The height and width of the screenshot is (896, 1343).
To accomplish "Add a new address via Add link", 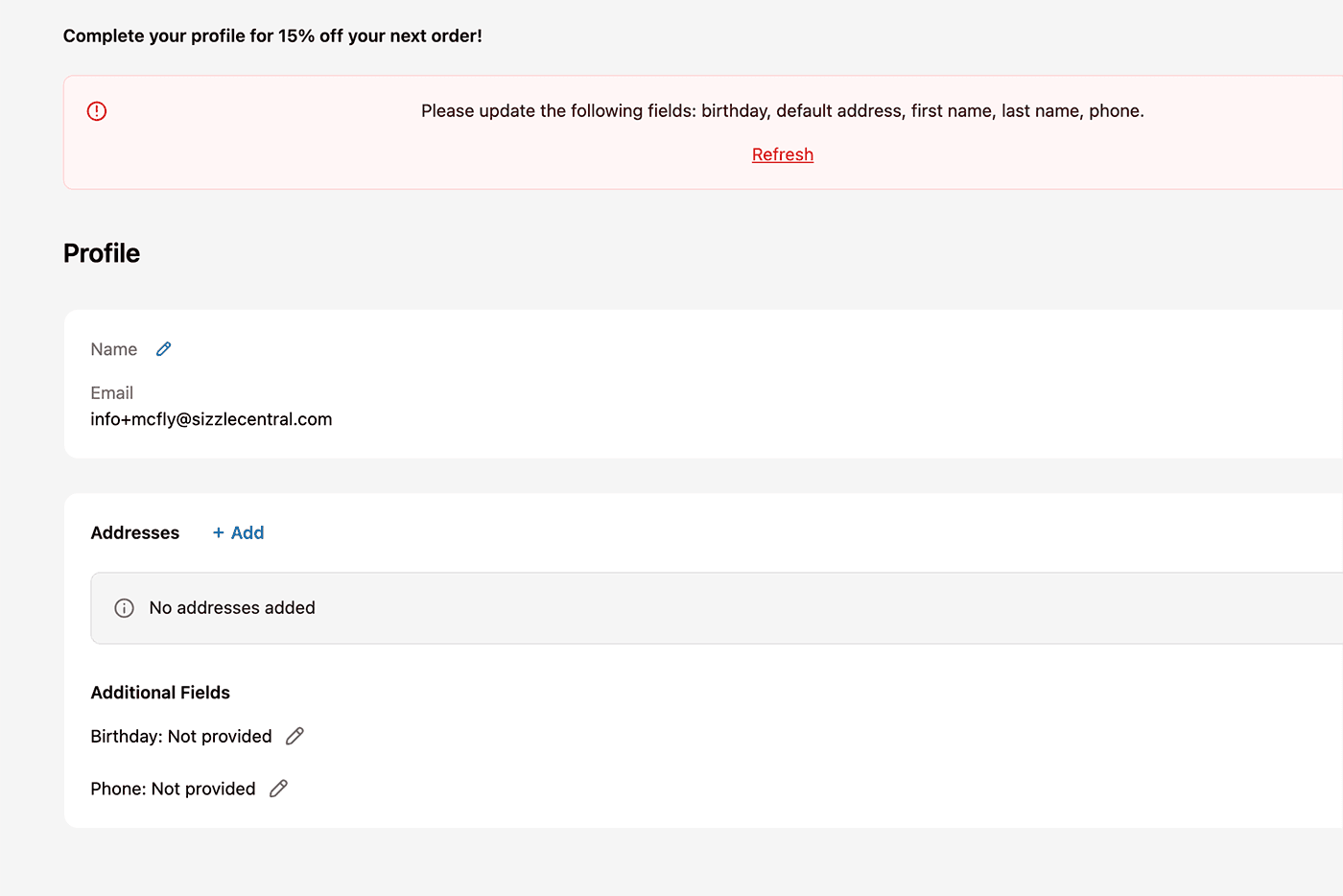I will [x=239, y=532].
